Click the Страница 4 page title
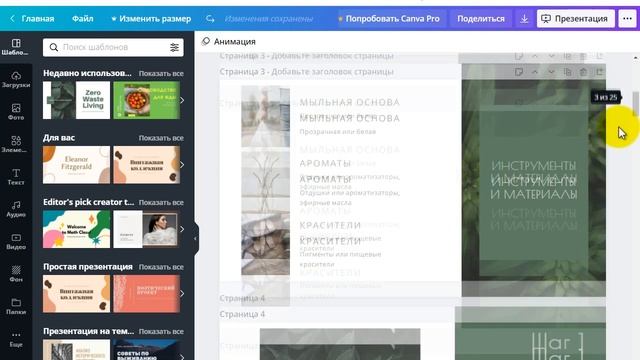The height and width of the screenshot is (360, 640). click(242, 314)
